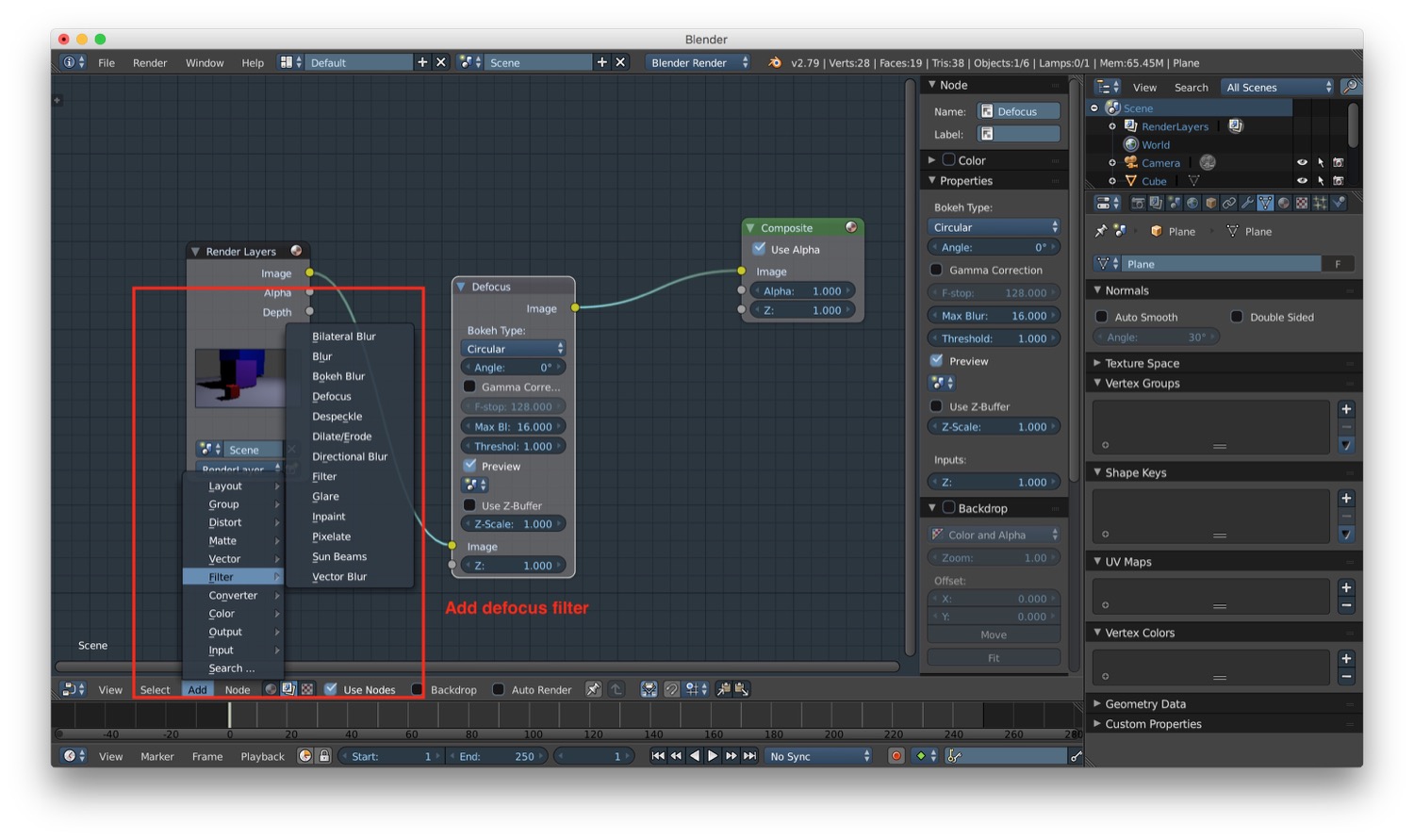This screenshot has height=840, width=1414.
Task: Enable Gamma Correction in the Properties panel
Action: pos(936,270)
